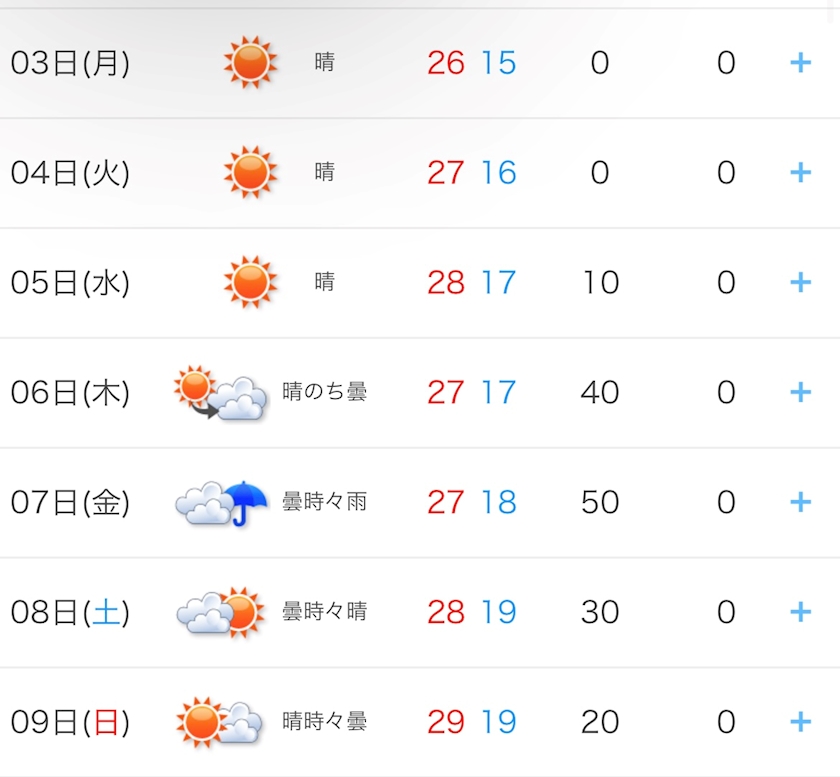The height and width of the screenshot is (777, 840).
Task: Click the high temperature 29 on Sunday
Action: point(446,722)
